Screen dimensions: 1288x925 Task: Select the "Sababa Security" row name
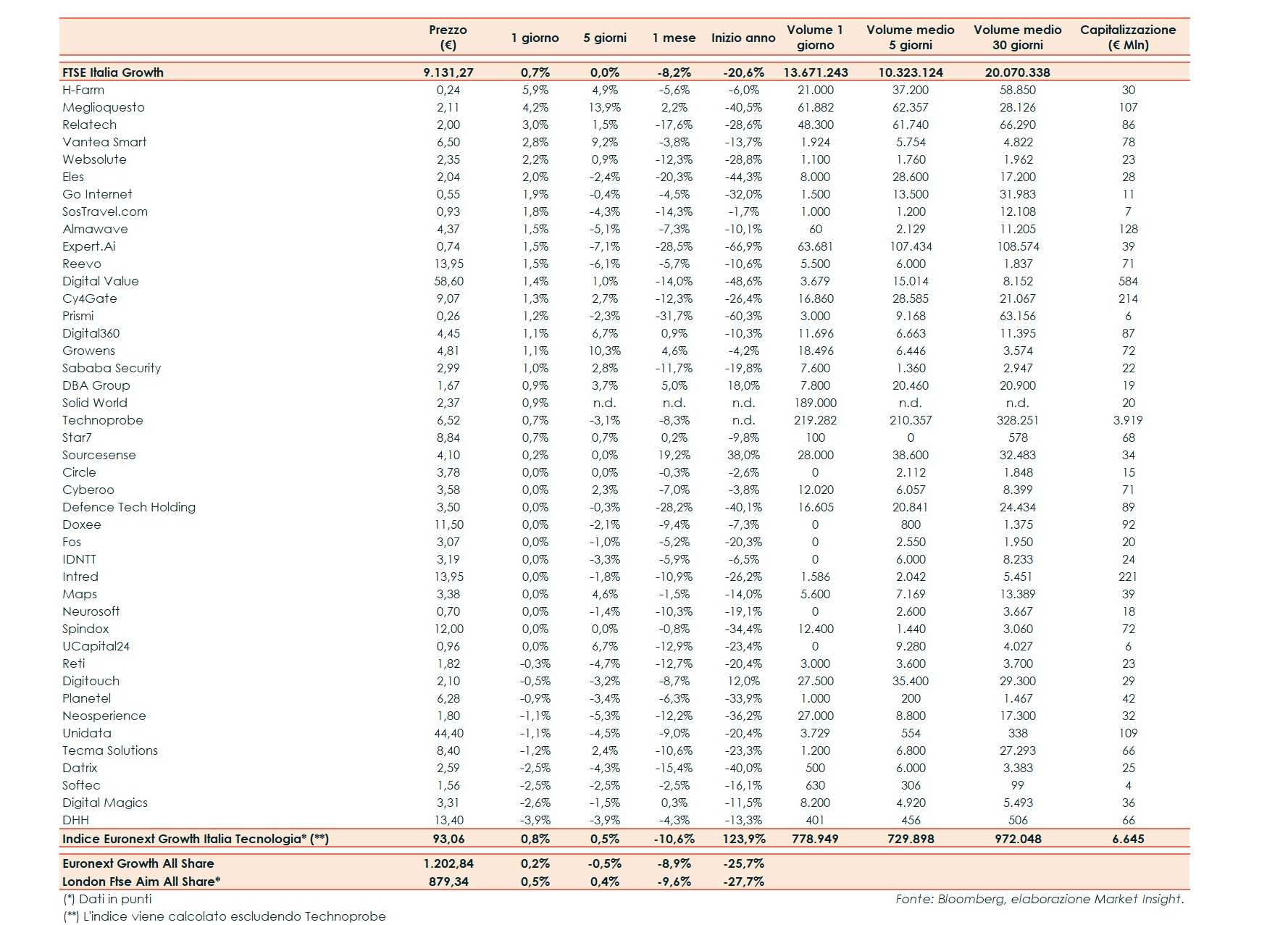[112, 368]
